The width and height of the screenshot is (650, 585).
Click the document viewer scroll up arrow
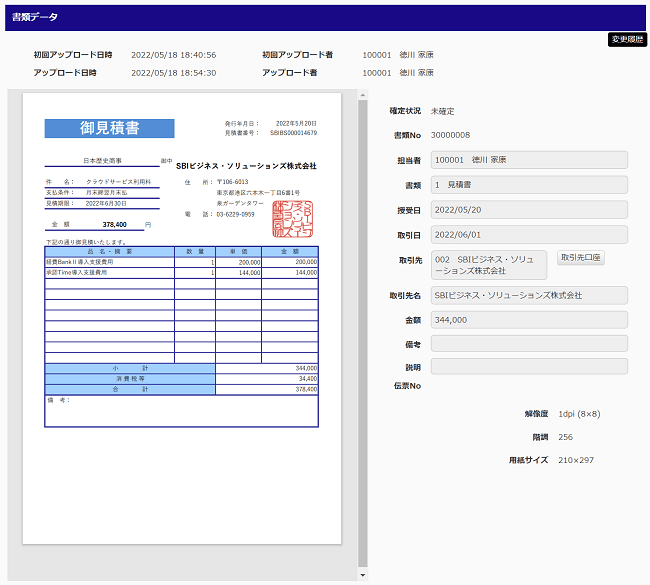(x=363, y=95)
